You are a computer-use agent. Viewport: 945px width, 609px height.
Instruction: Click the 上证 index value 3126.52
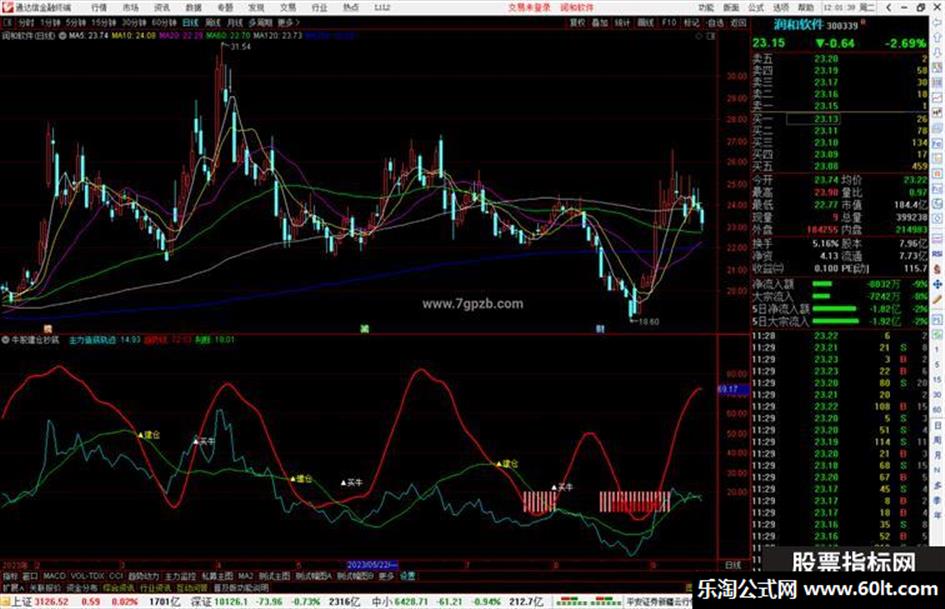click(x=52, y=602)
